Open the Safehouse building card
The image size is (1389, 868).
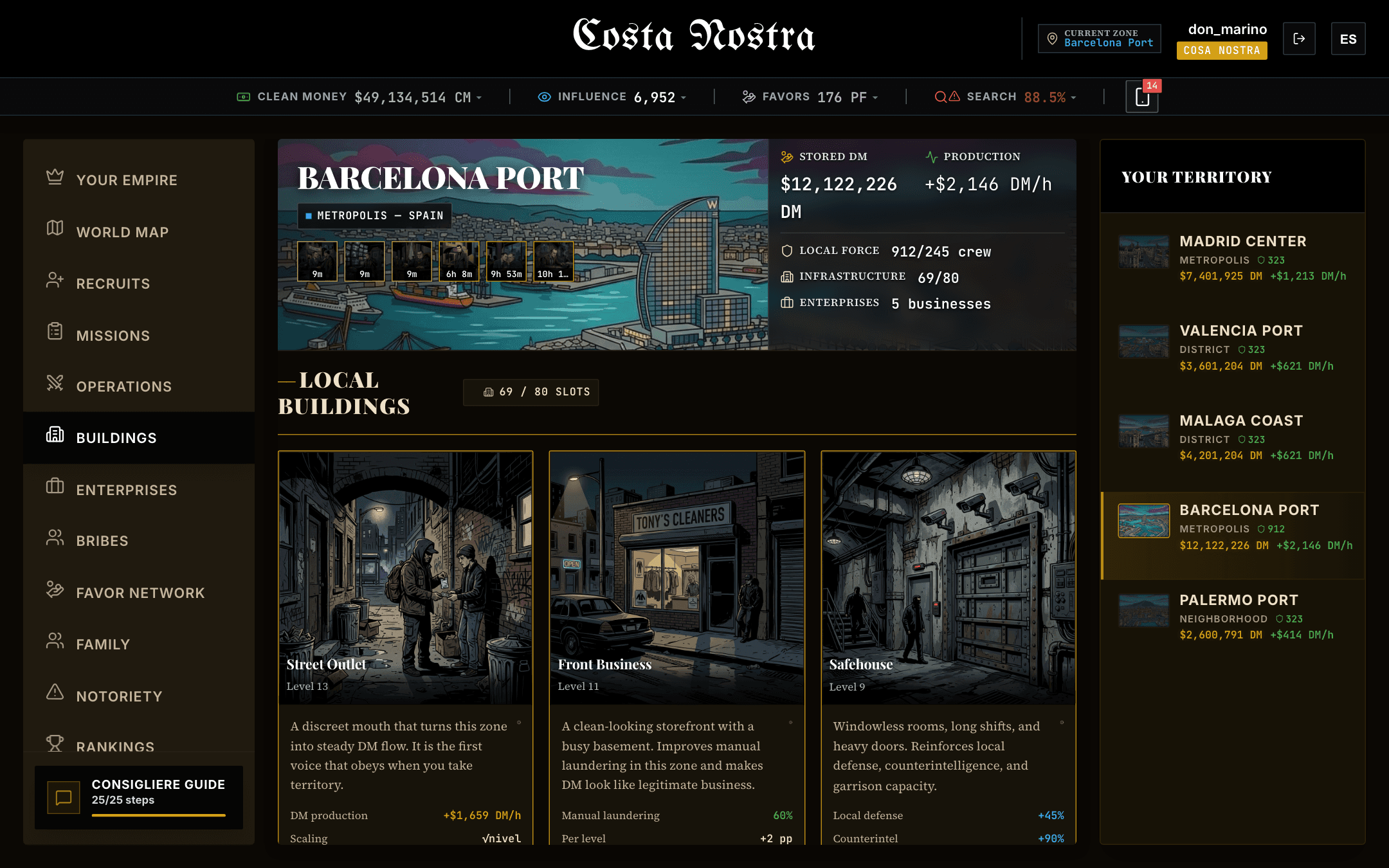click(x=948, y=647)
